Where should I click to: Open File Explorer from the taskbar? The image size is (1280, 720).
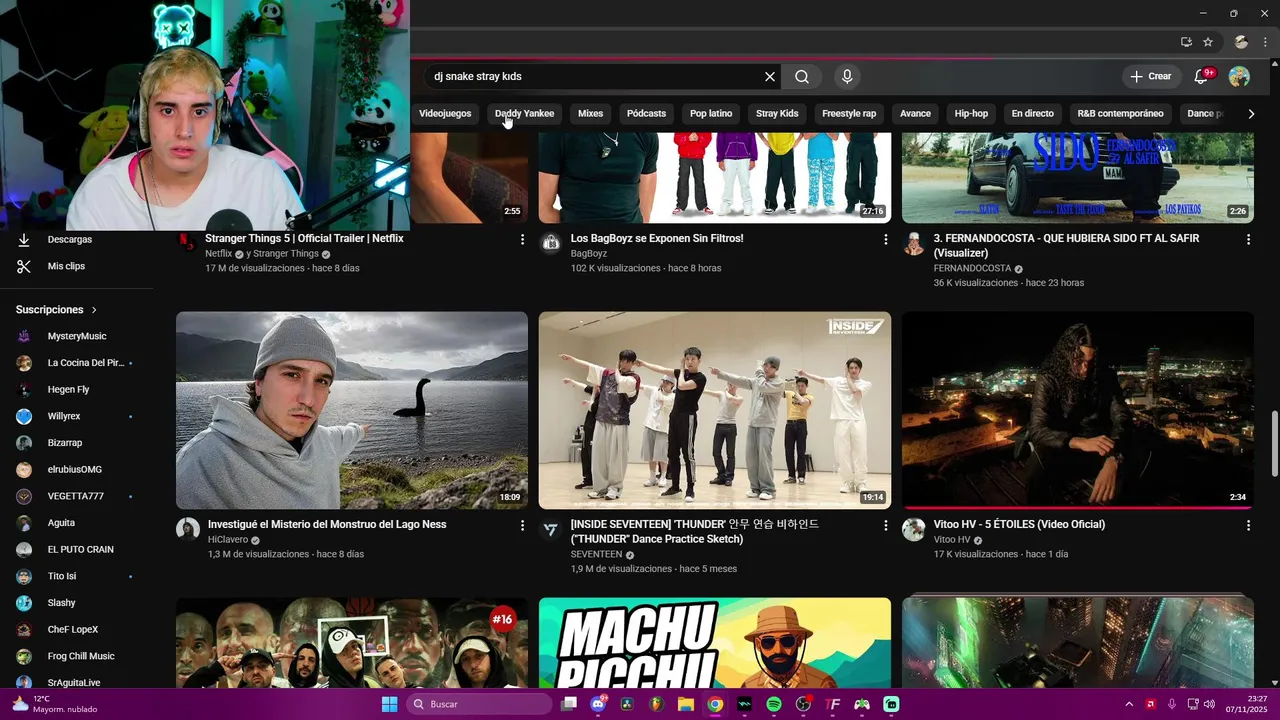(x=686, y=704)
